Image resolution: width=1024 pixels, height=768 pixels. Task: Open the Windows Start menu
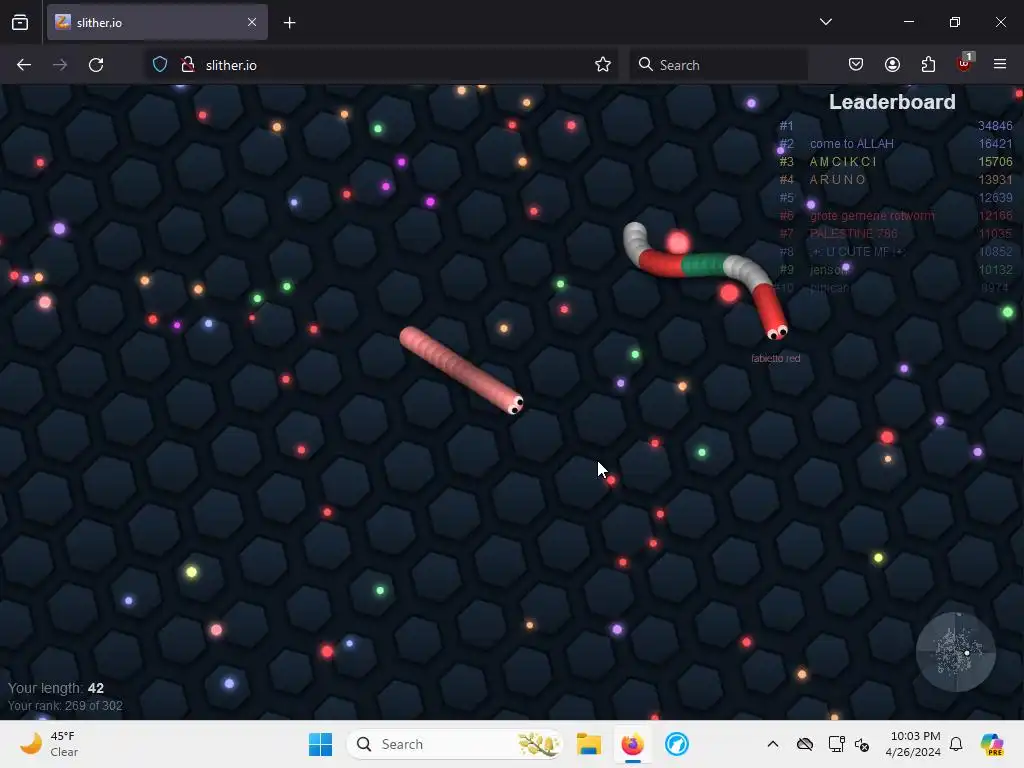pyautogui.click(x=320, y=744)
